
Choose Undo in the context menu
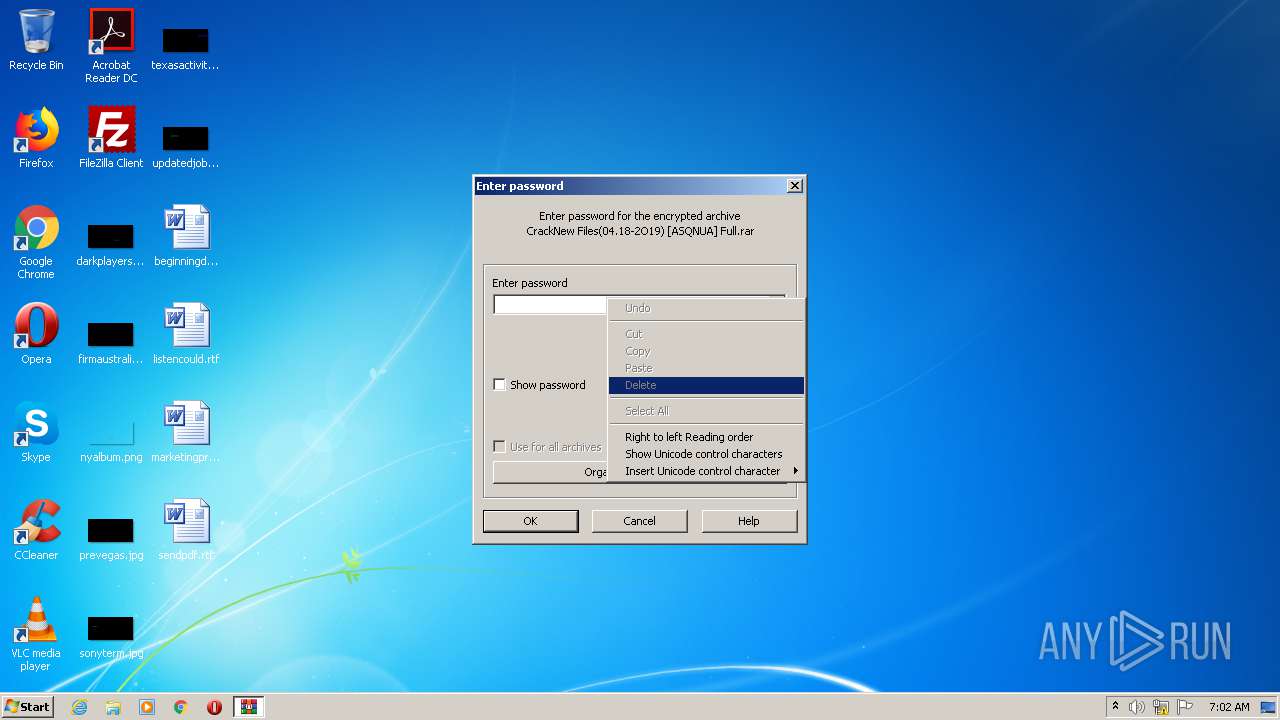click(x=706, y=308)
